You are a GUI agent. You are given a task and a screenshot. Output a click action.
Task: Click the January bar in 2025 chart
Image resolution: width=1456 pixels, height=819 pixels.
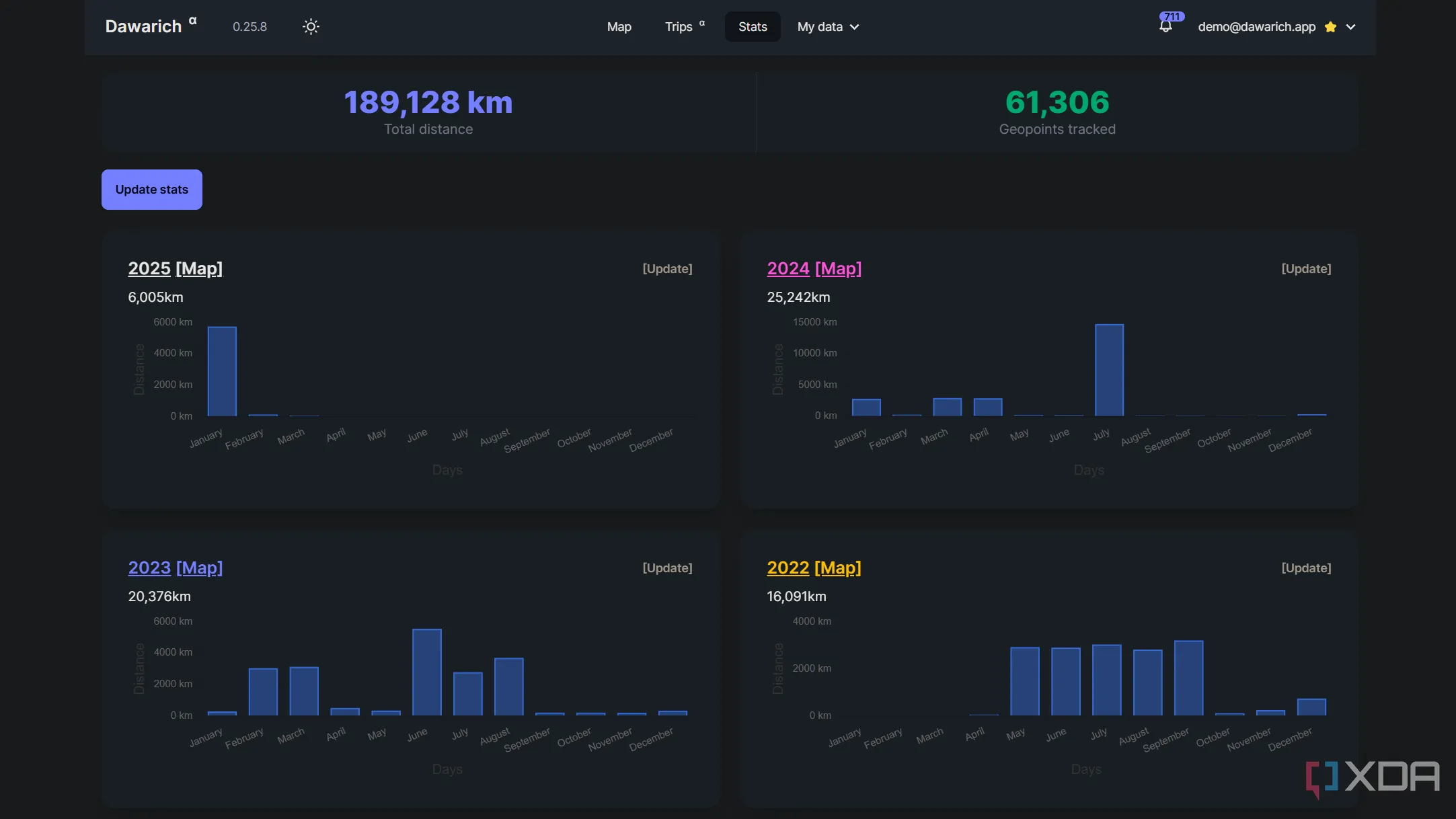[222, 371]
